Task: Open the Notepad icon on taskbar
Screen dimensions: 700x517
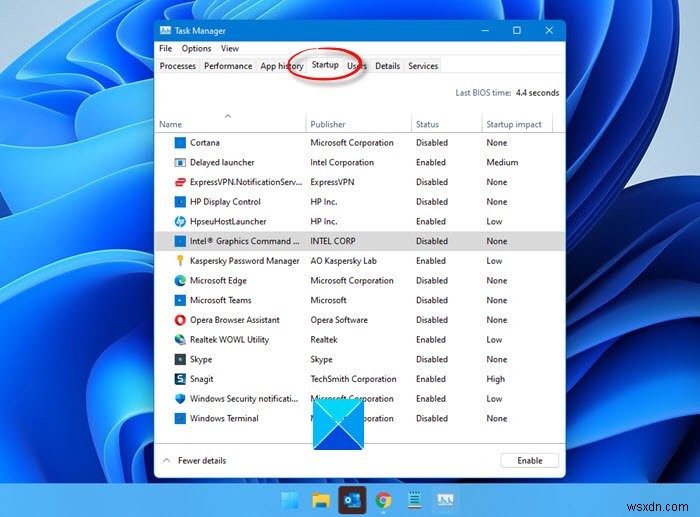Action: pyautogui.click(x=415, y=500)
